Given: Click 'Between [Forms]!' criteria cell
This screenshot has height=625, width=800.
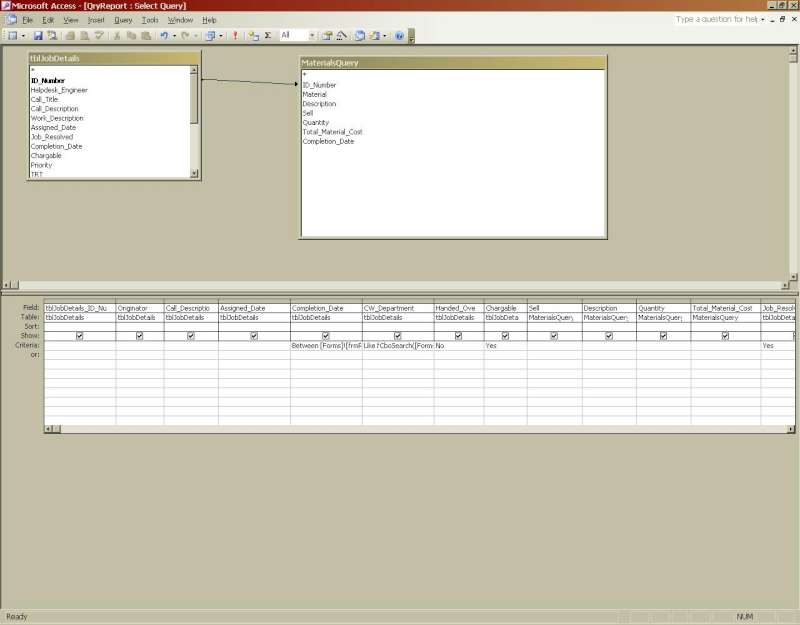Looking at the screenshot, I should (326, 345).
